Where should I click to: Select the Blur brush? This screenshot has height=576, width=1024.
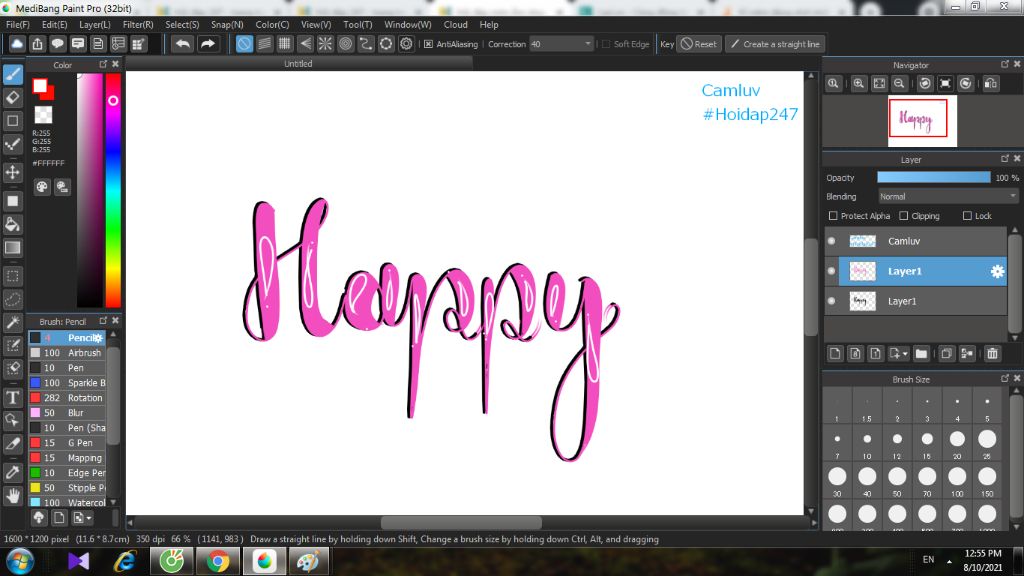point(67,413)
